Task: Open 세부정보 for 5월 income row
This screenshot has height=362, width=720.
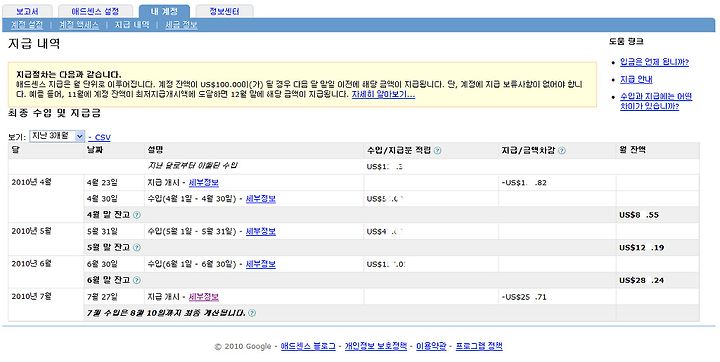Action: (261, 232)
